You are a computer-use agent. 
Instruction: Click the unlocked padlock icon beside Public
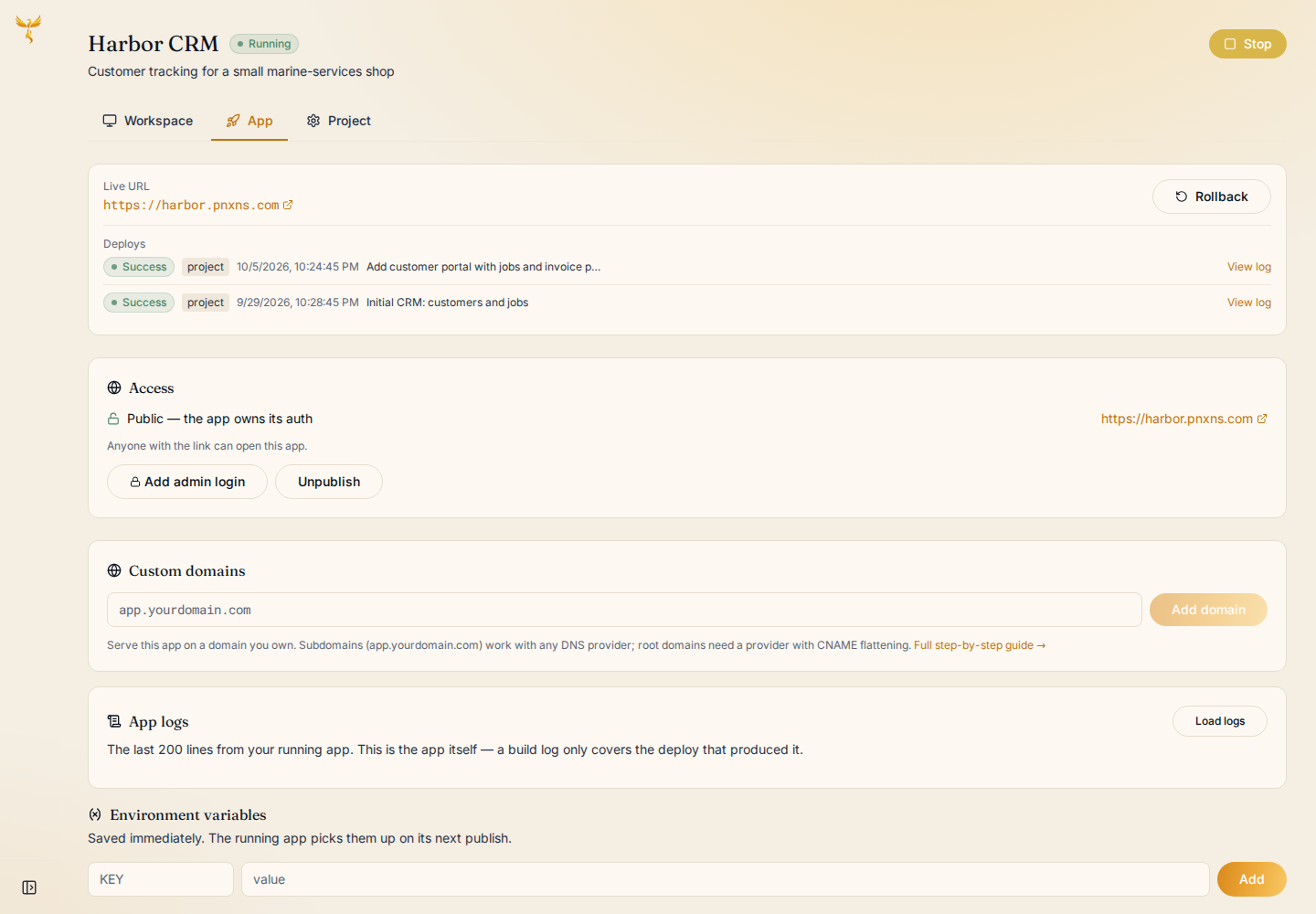(113, 419)
